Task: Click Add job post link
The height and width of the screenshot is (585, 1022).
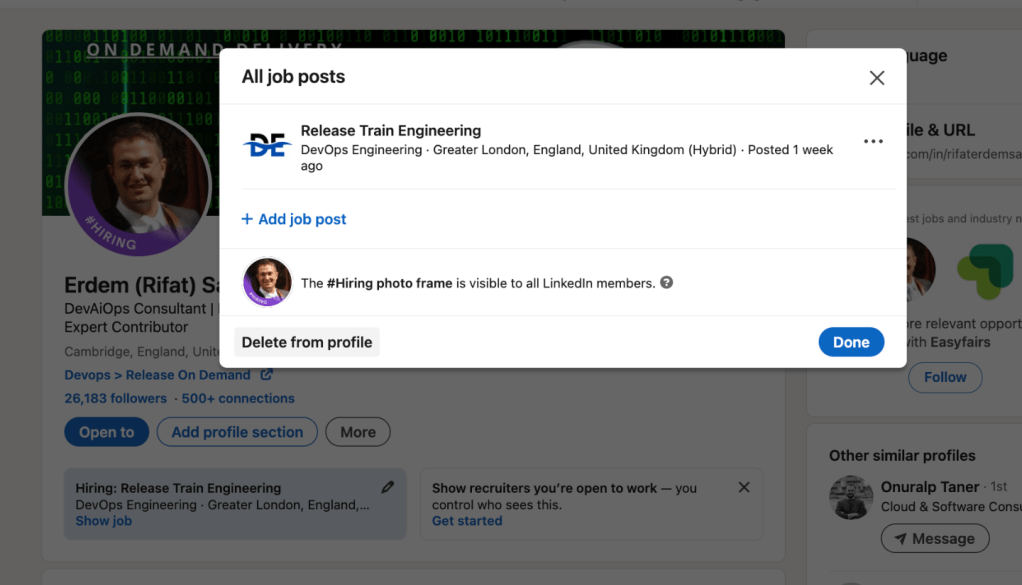Action: 294,219
